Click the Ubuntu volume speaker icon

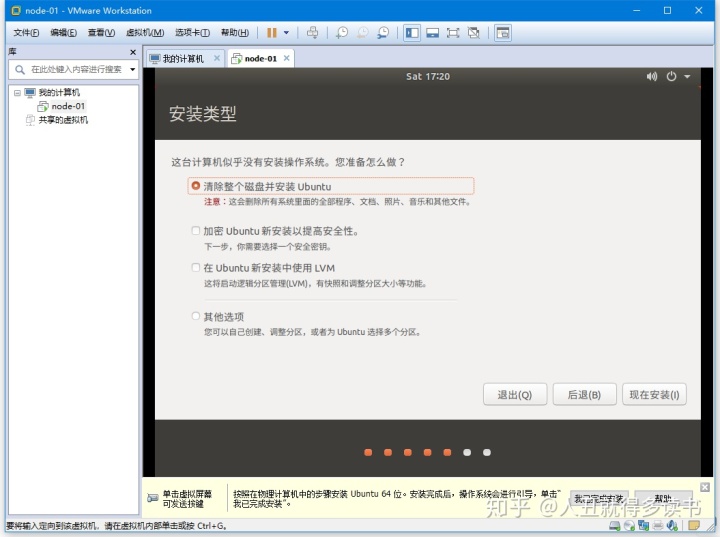[x=652, y=76]
